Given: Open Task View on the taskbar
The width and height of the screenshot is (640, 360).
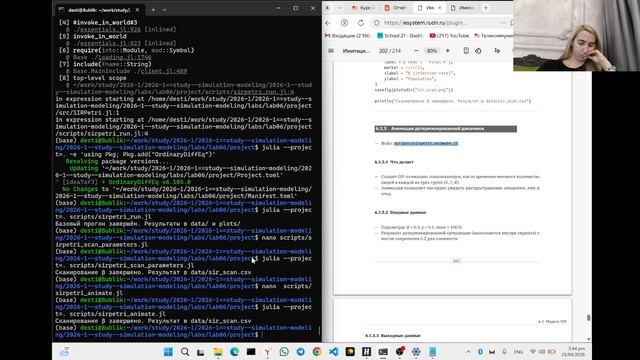Looking at the screenshot, I should [x=200, y=352].
